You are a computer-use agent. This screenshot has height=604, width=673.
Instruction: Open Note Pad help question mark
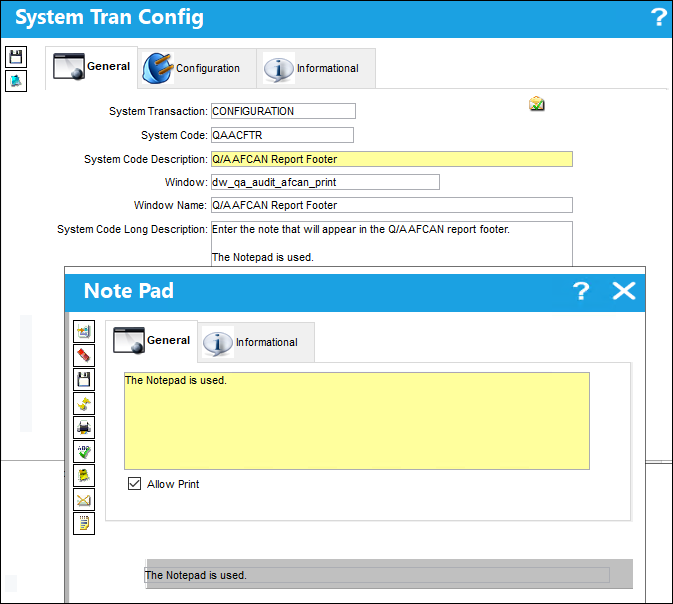581,291
